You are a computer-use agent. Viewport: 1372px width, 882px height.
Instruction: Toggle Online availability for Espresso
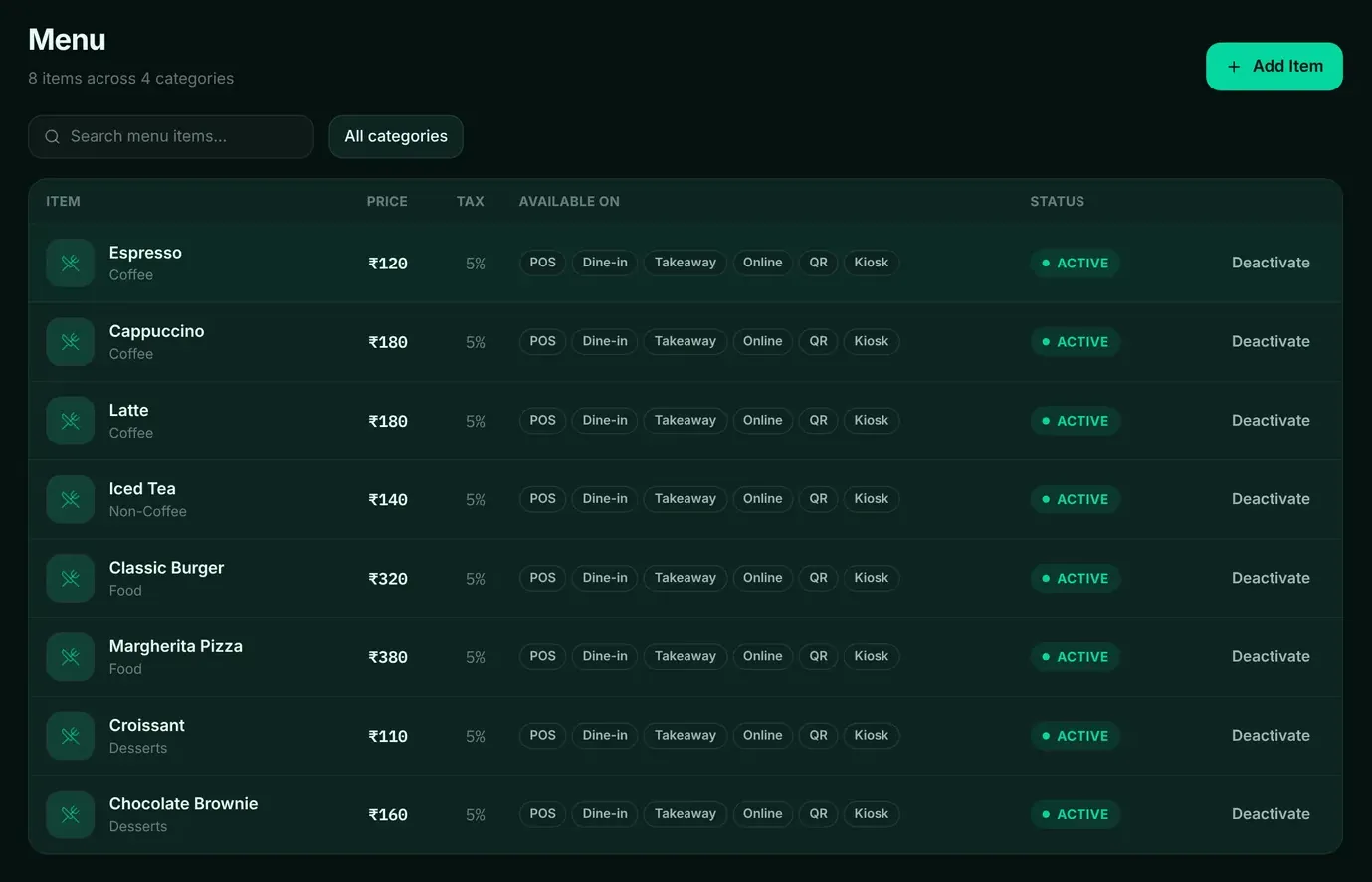763,263
